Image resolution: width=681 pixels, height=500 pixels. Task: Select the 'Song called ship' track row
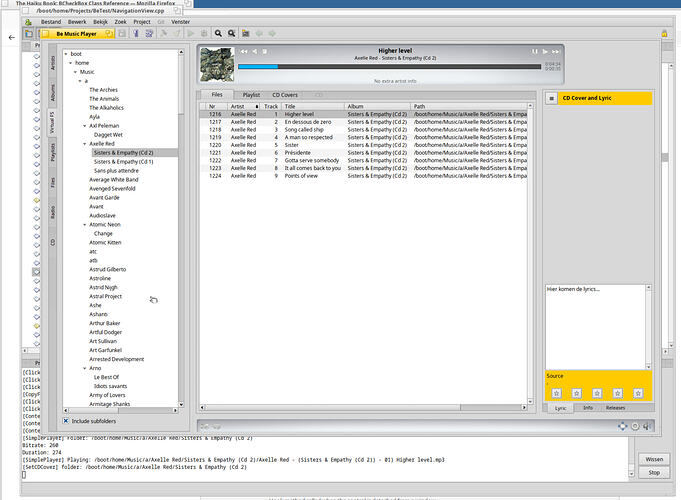[363, 130]
